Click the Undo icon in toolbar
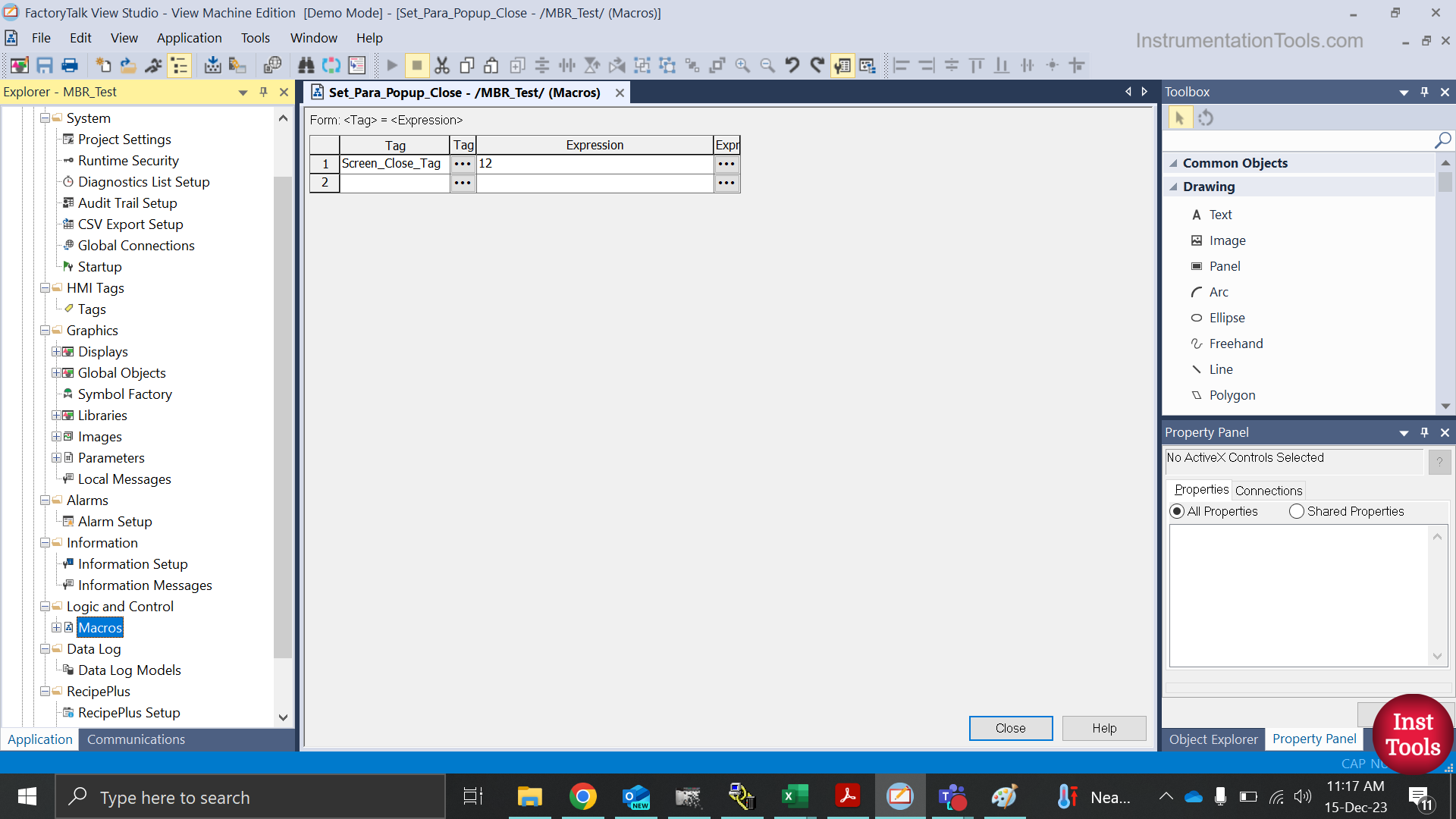1456x819 pixels. (790, 65)
